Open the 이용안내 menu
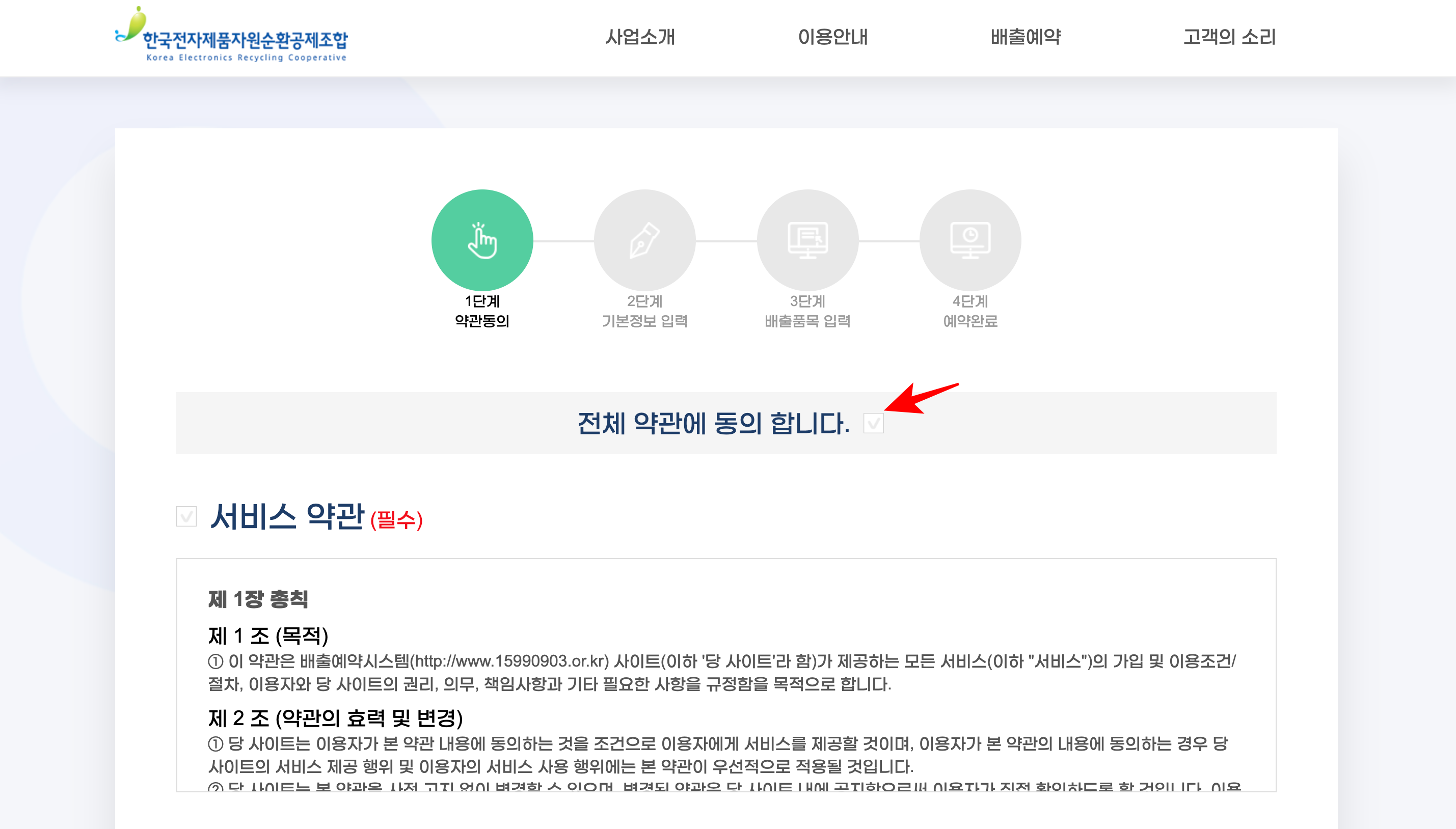1456x829 pixels. point(833,37)
